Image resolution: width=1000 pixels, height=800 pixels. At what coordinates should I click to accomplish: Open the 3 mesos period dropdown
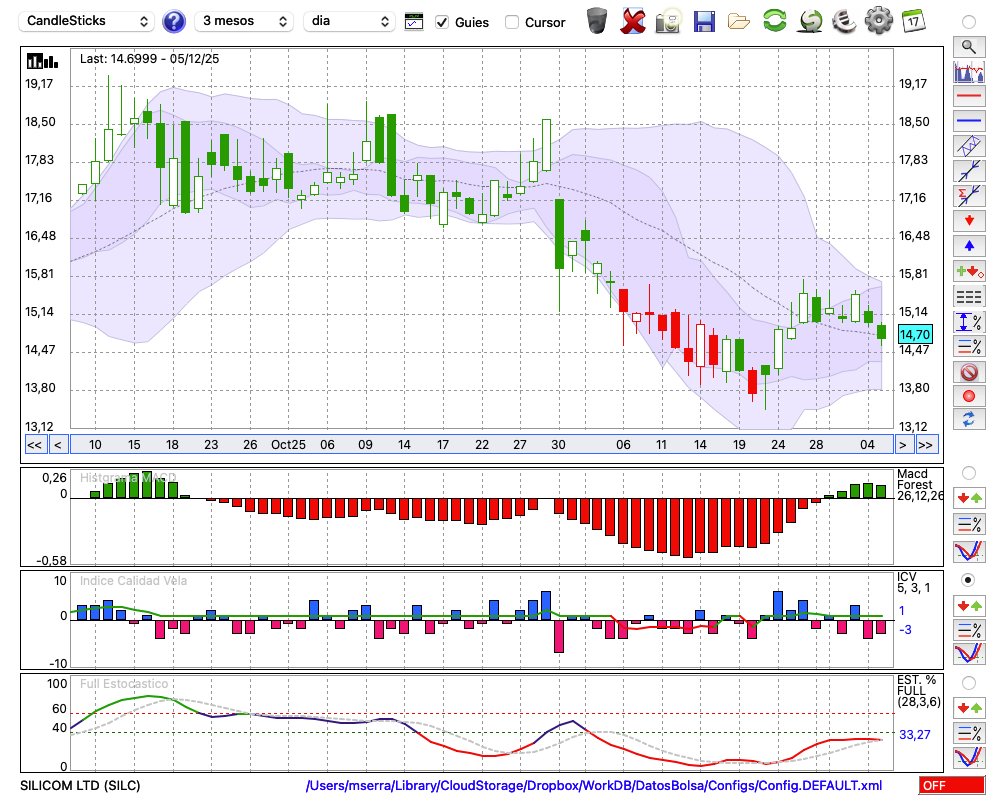(x=245, y=21)
